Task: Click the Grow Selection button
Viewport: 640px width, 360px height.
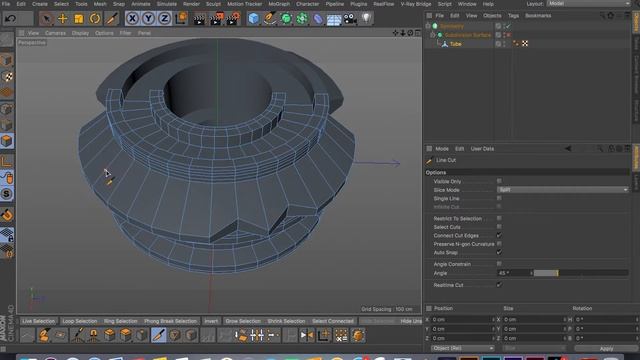Action: (243, 321)
